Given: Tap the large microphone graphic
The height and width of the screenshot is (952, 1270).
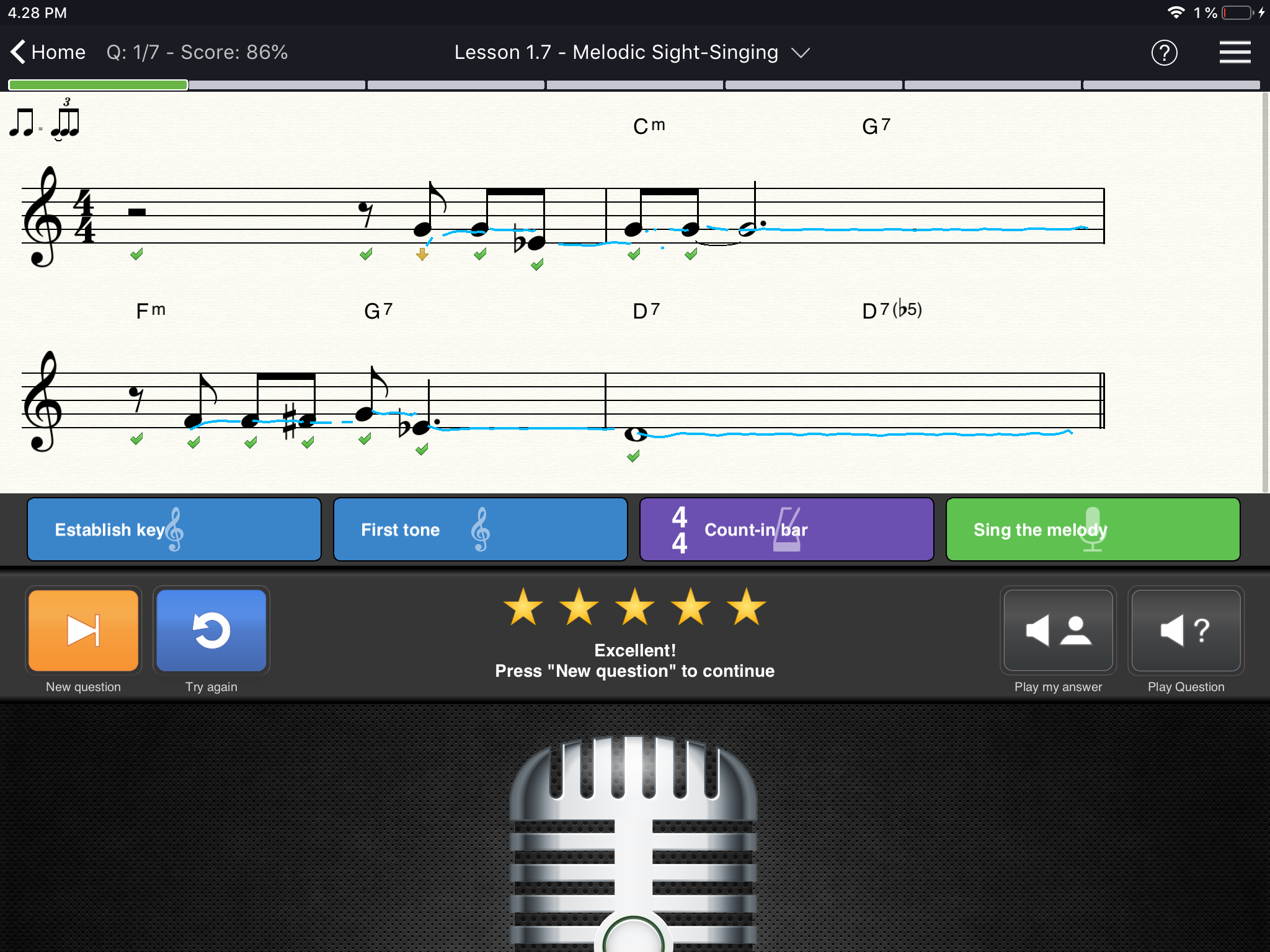Looking at the screenshot, I should pyautogui.click(x=633, y=843).
